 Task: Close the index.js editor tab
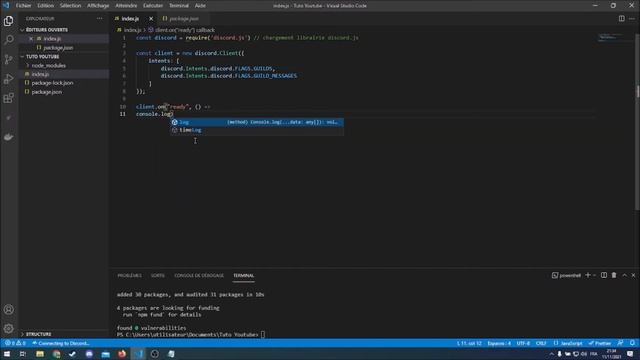151,19
